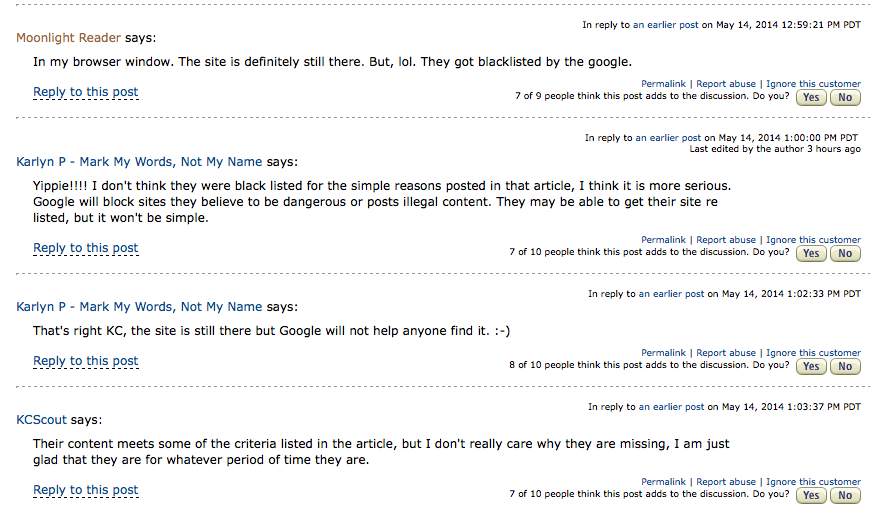Vote No on Moonlight Reader's post
This screenshot has width=877, height=514.
click(x=845, y=97)
